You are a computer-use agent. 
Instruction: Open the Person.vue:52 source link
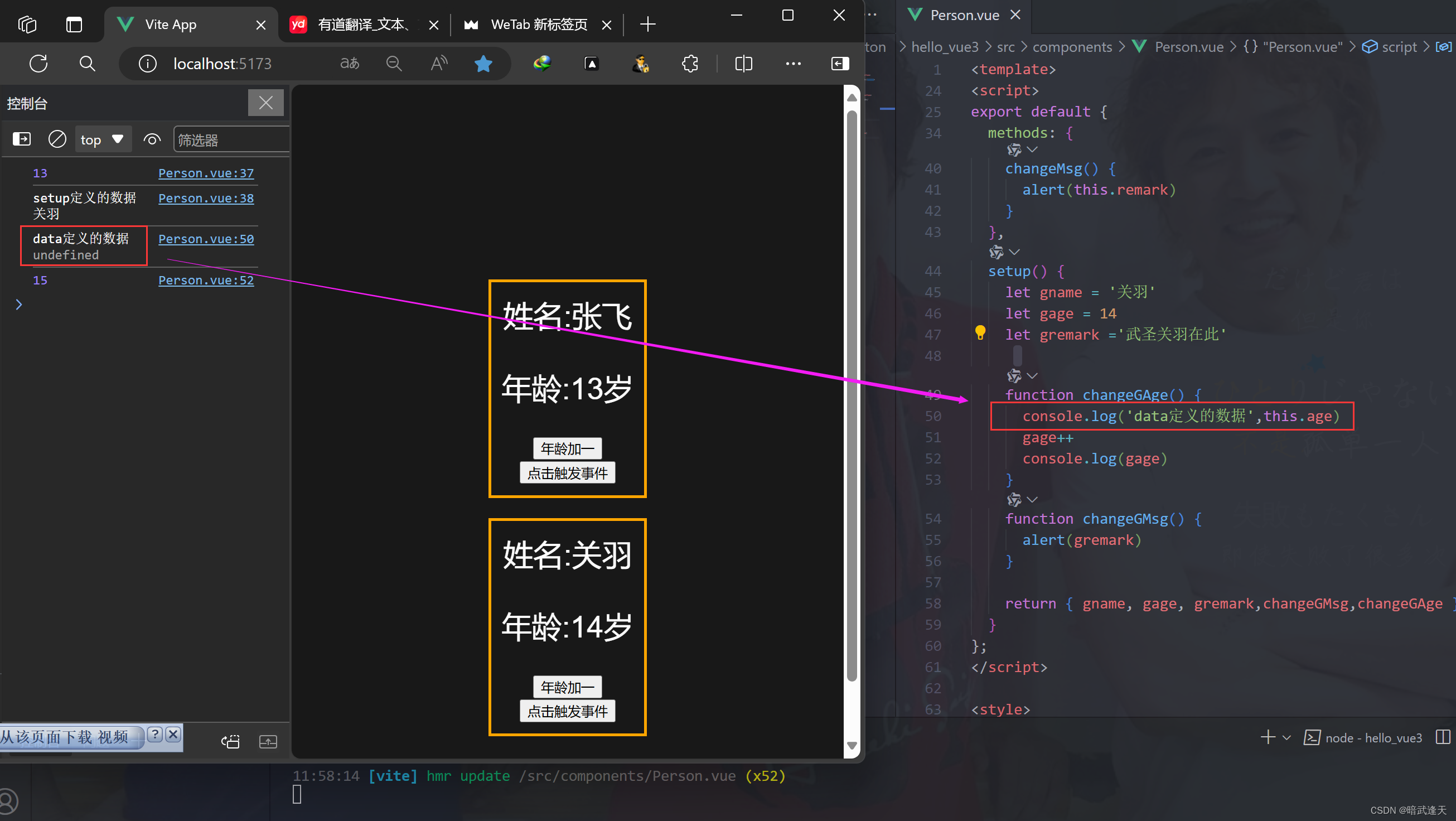pos(206,280)
